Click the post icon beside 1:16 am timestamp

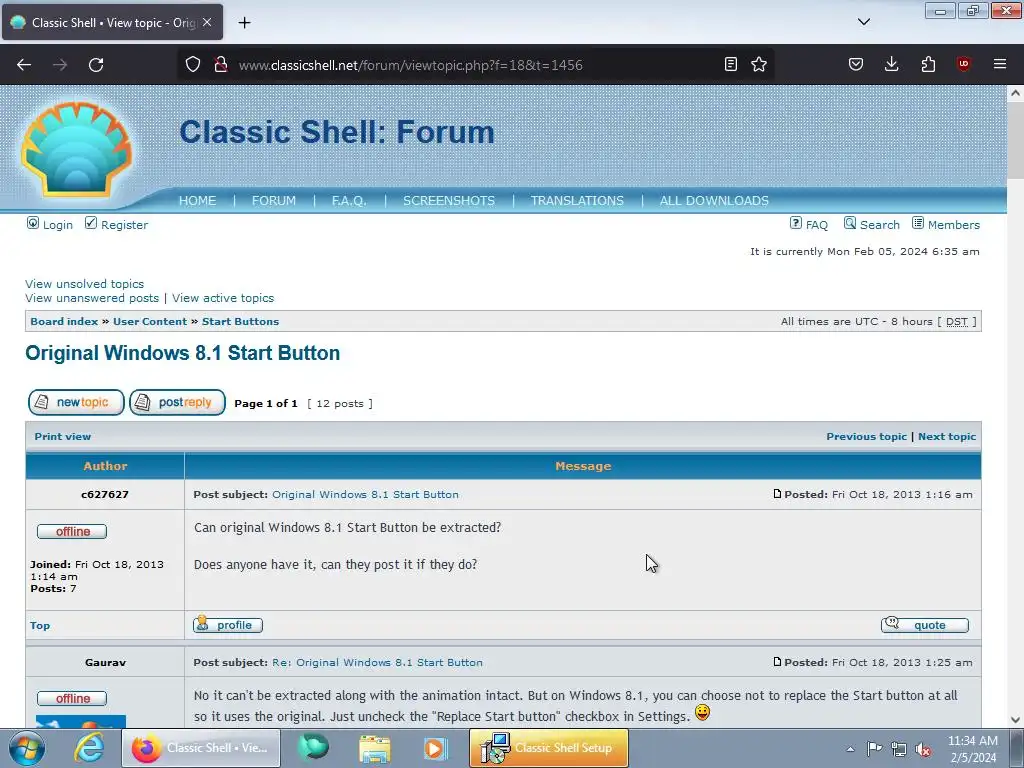tap(777, 494)
